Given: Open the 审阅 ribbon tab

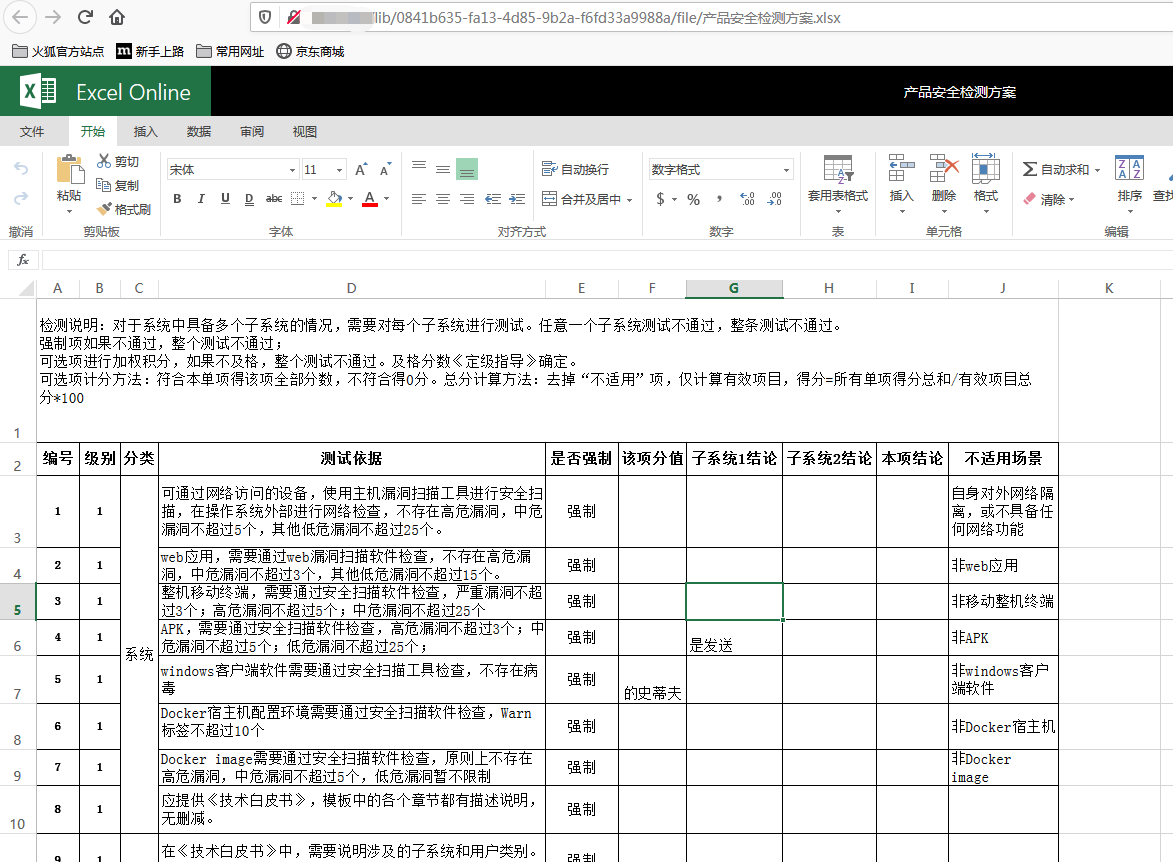Looking at the screenshot, I should click(252, 132).
